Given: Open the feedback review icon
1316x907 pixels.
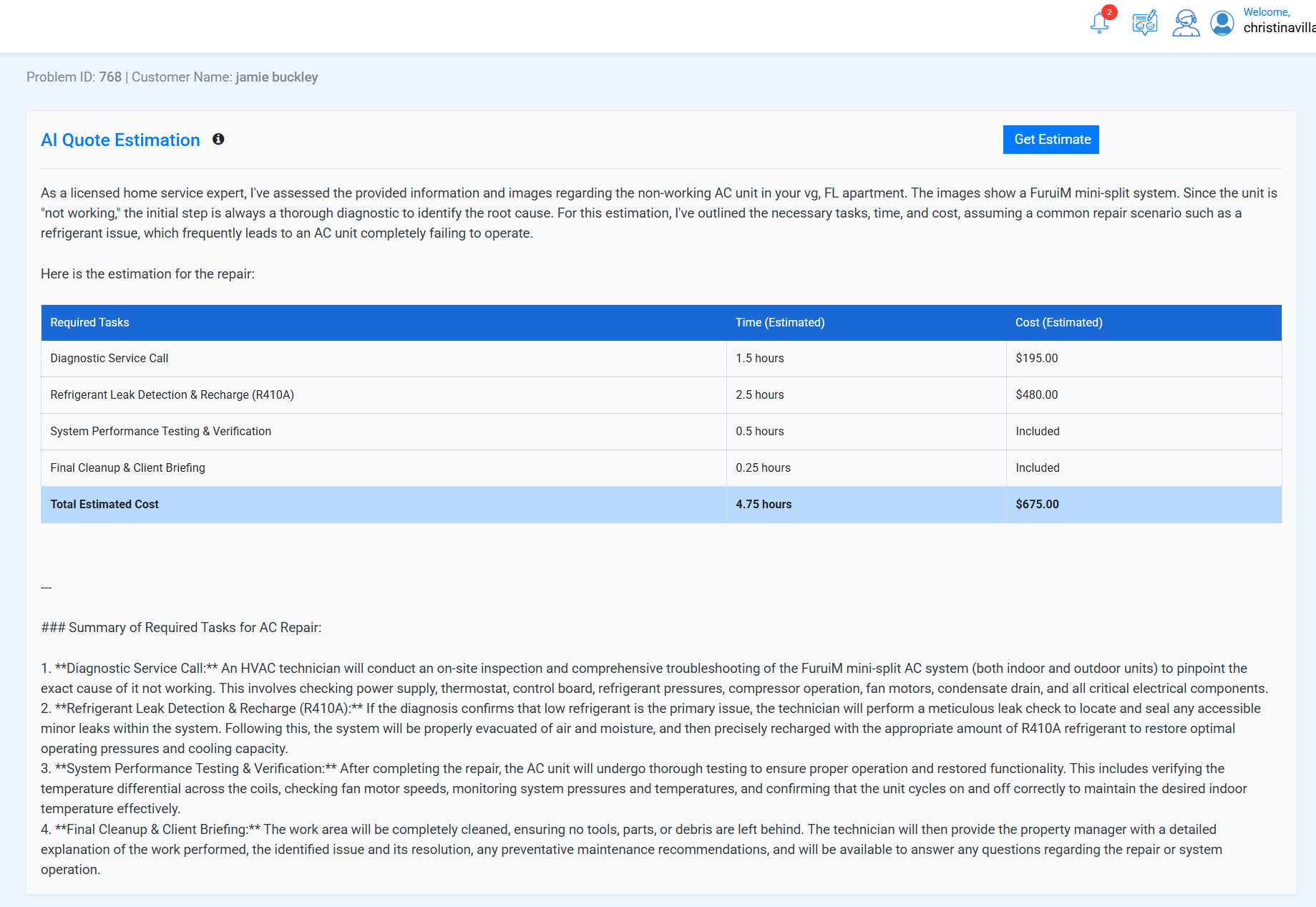Looking at the screenshot, I should click(1144, 23).
